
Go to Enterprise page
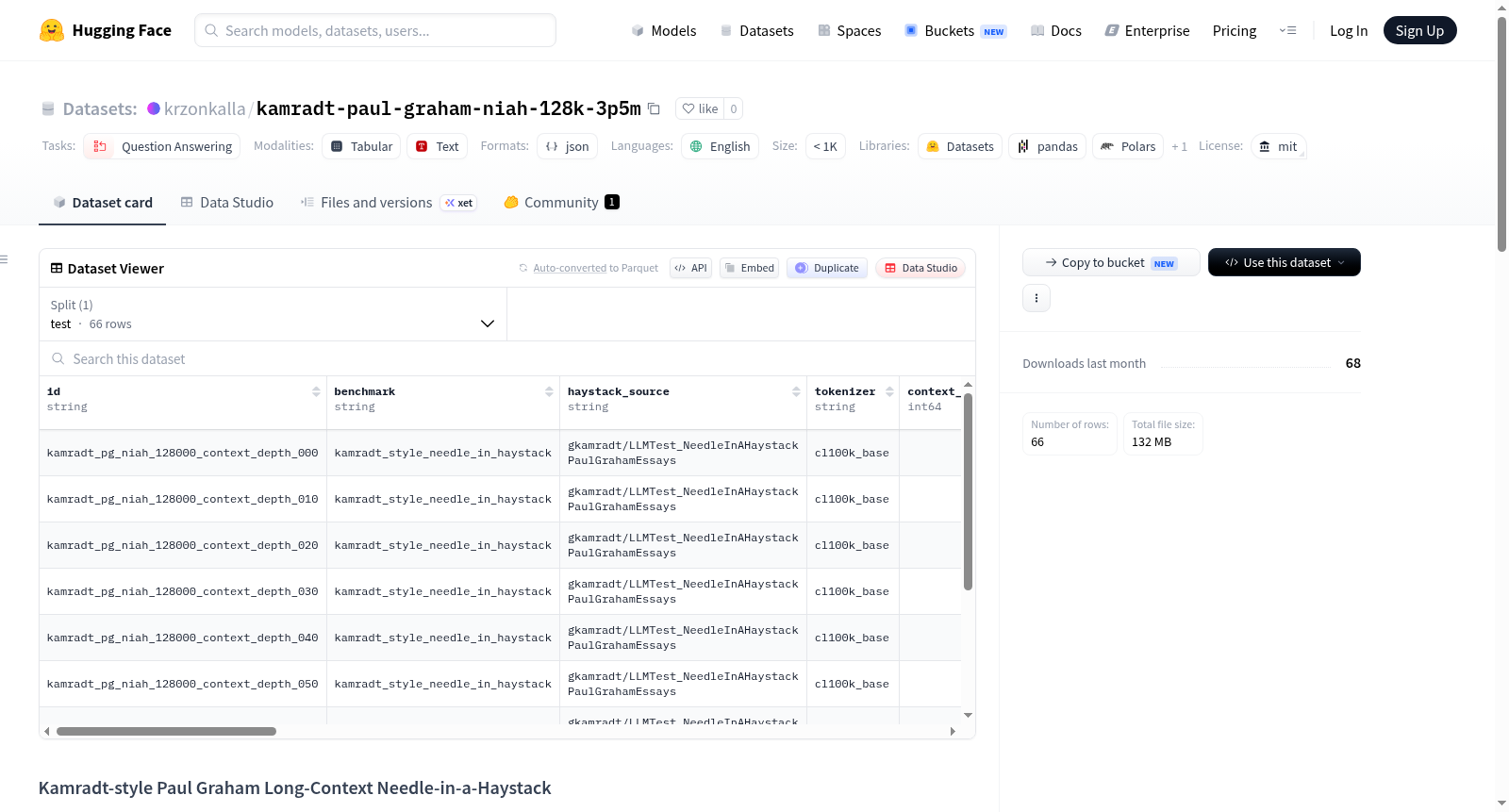1148,30
